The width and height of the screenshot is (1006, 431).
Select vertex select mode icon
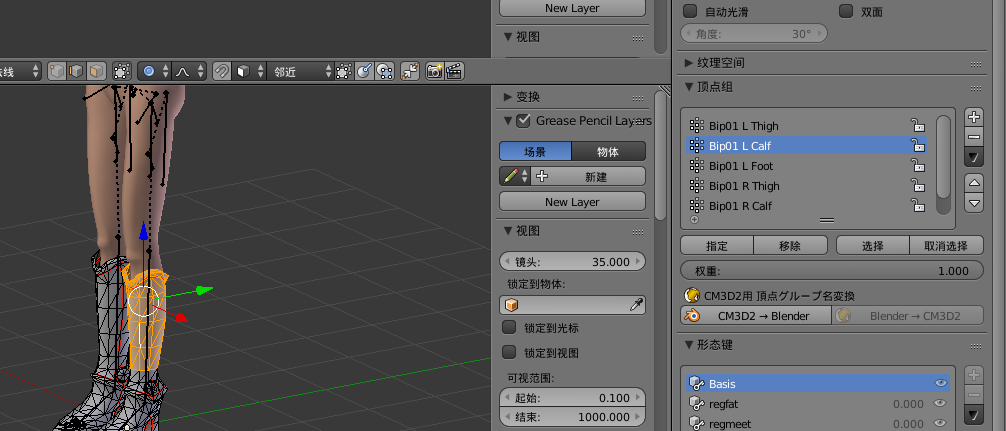coord(57,71)
